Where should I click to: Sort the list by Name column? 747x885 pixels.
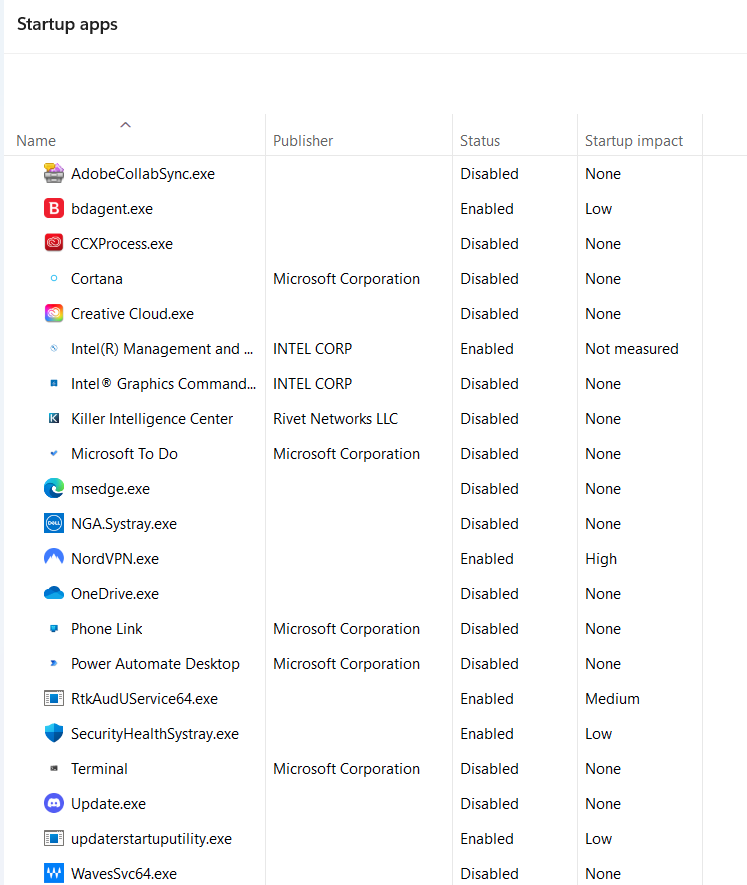point(36,141)
